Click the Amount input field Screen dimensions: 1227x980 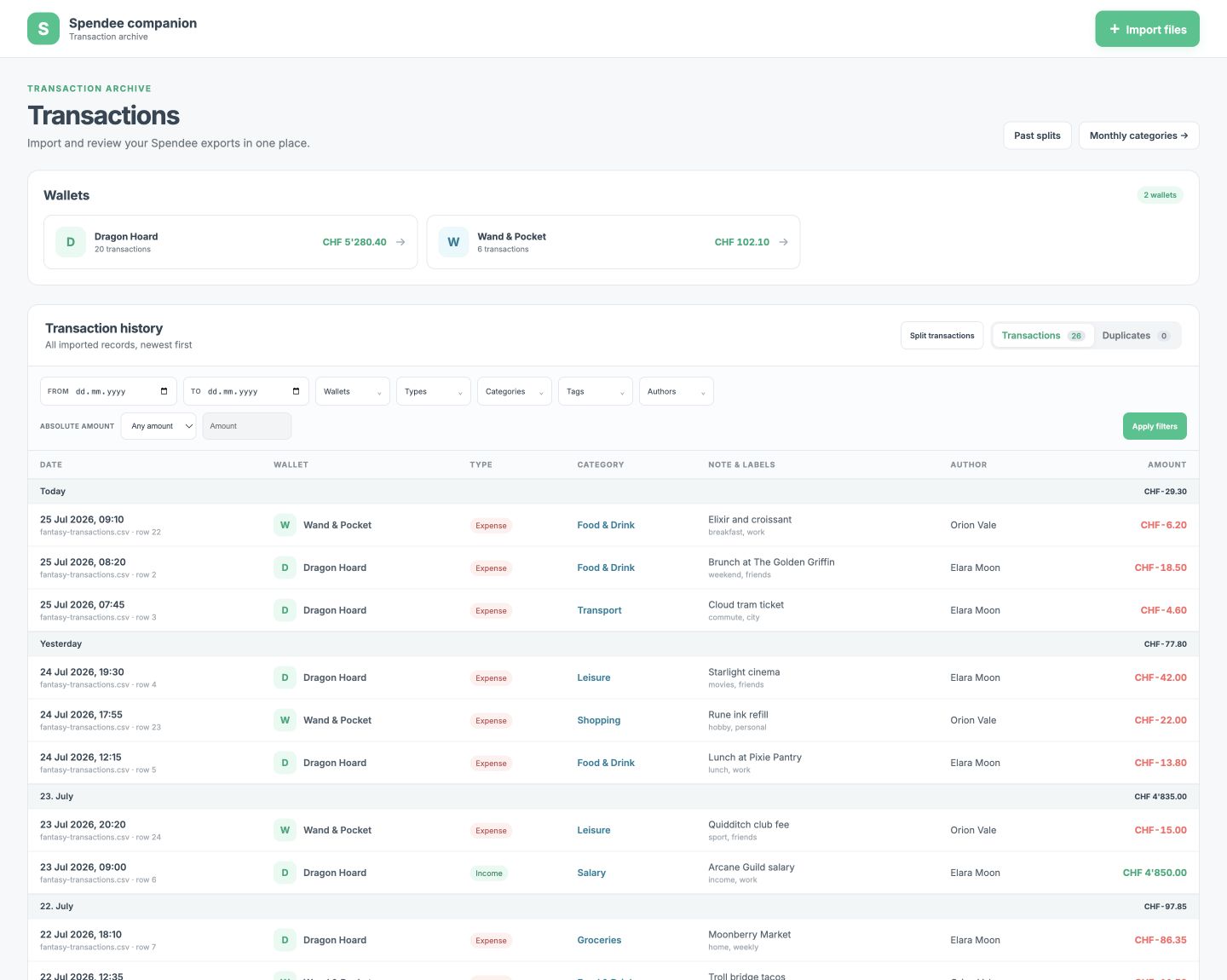(247, 426)
